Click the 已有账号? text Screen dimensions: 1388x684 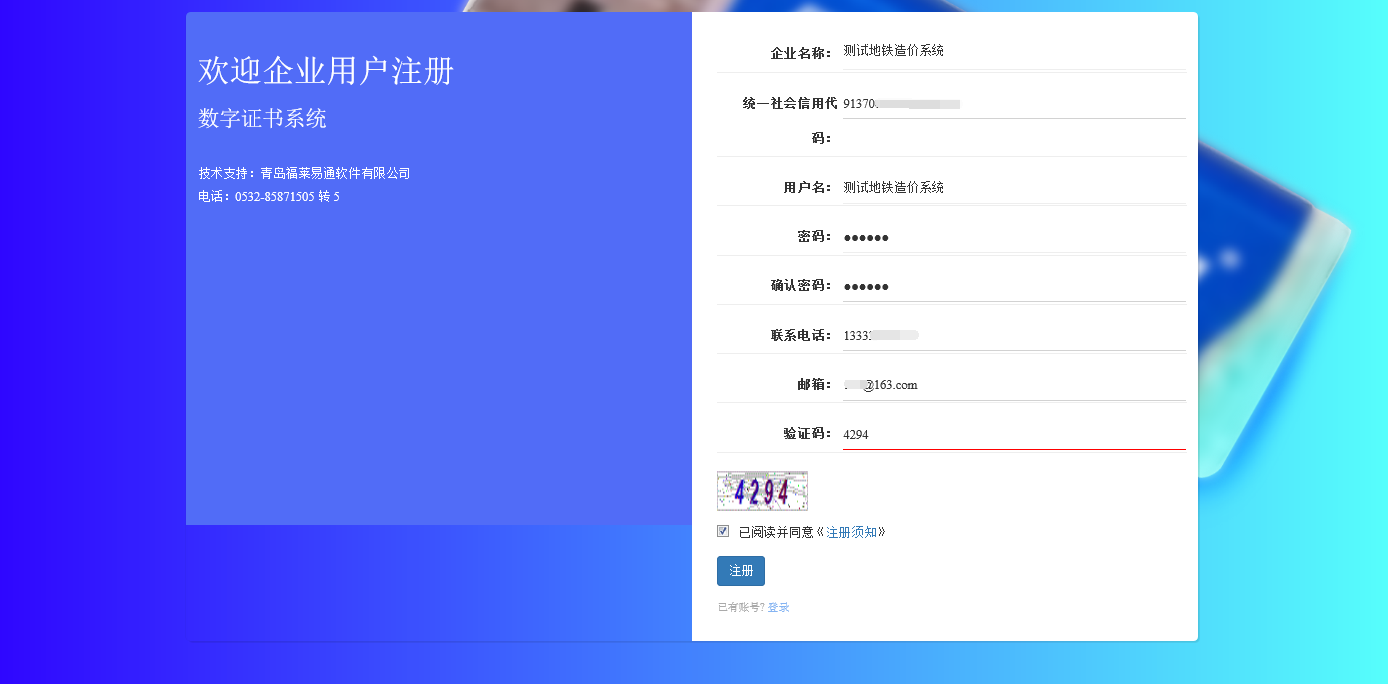[740, 607]
